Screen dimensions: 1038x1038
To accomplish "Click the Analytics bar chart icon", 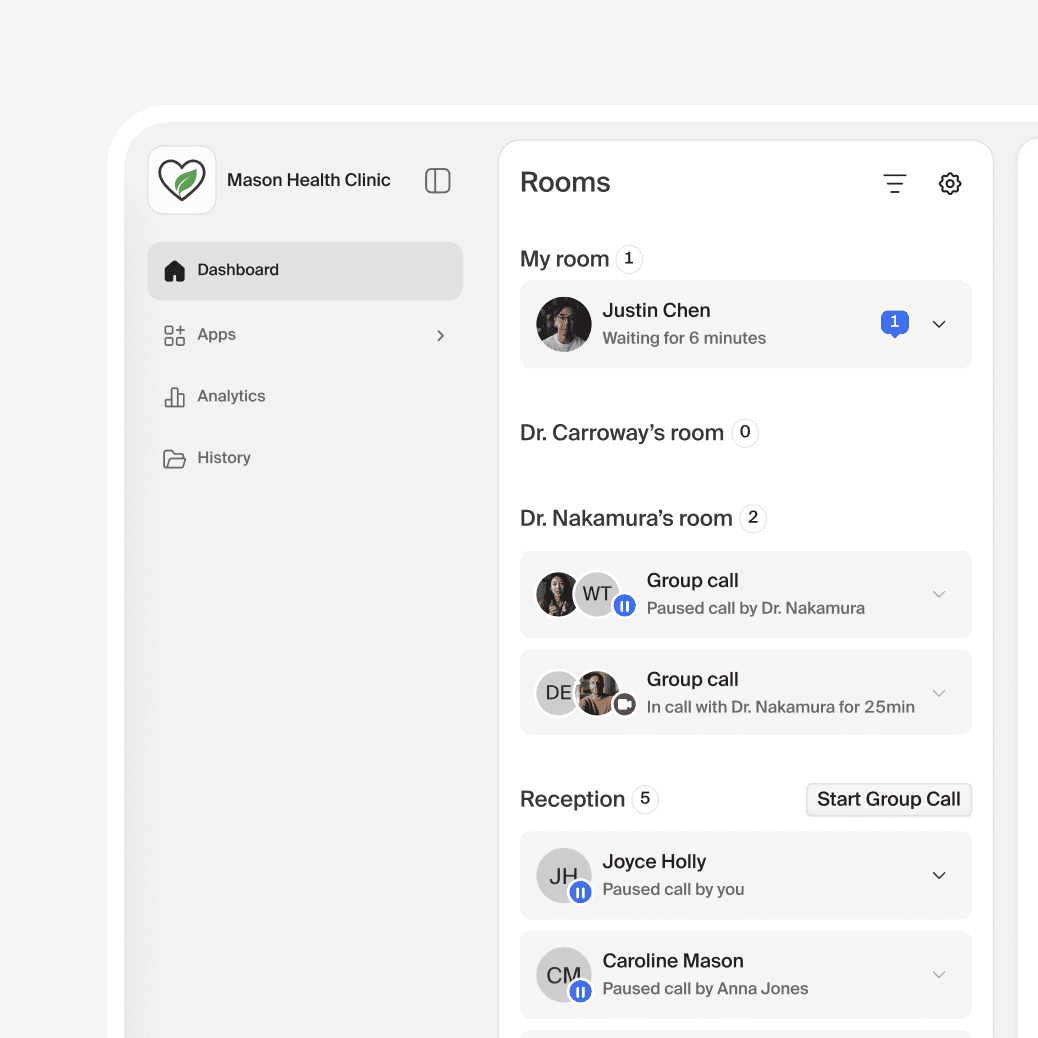I will pyautogui.click(x=175, y=397).
